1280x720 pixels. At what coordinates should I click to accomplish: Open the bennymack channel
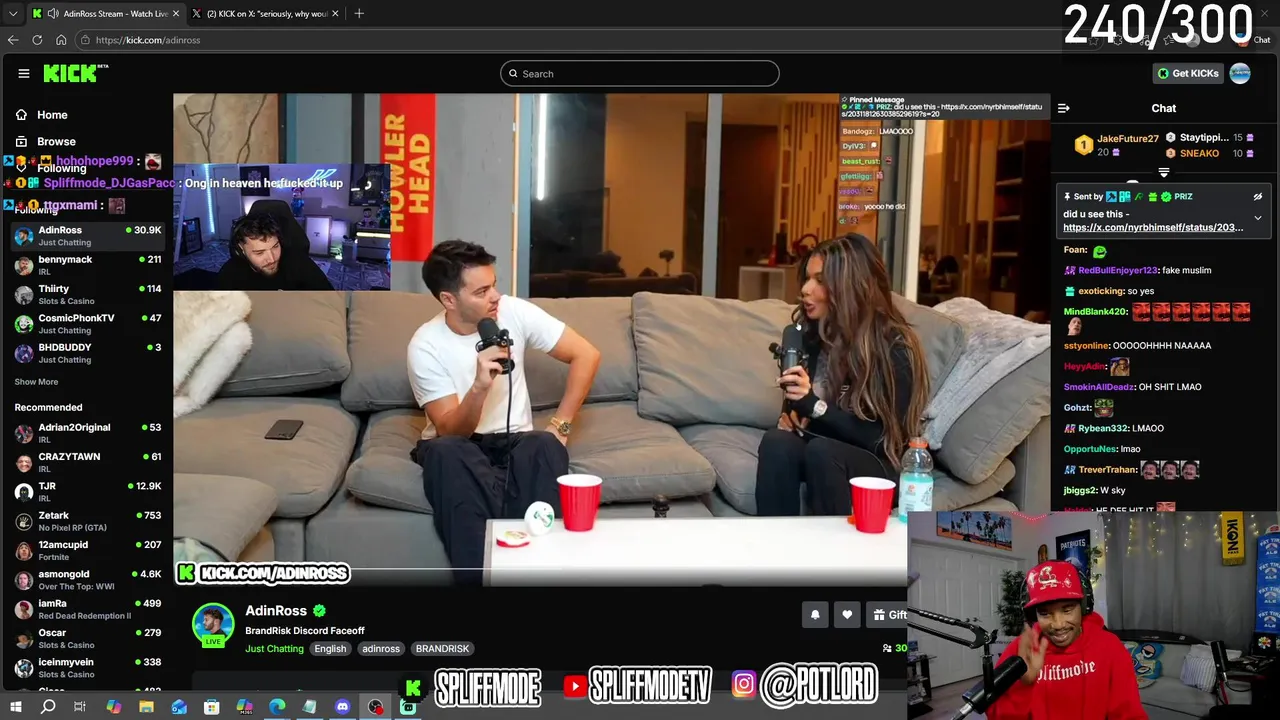(x=87, y=265)
